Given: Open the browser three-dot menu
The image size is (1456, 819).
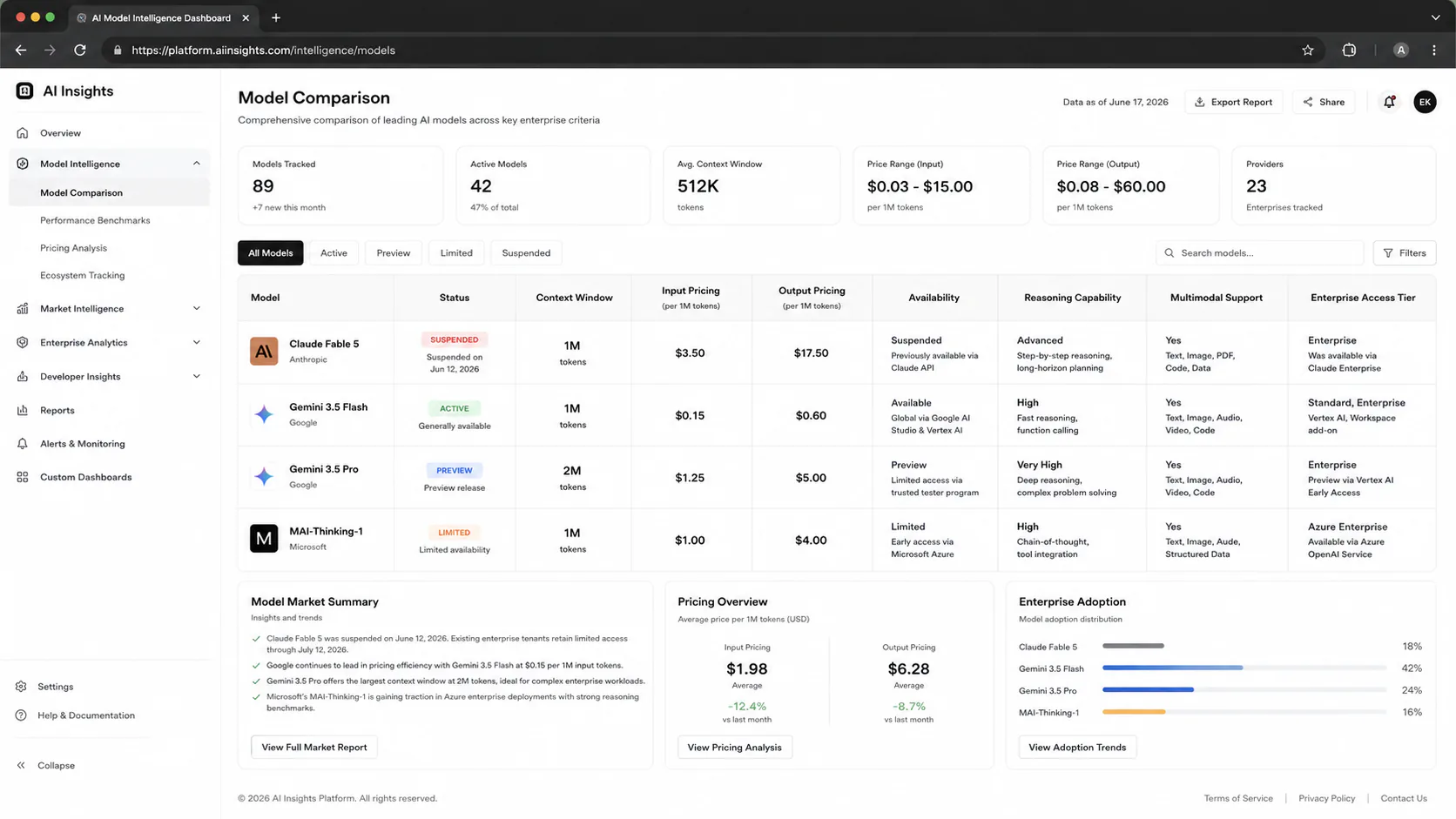Looking at the screenshot, I should pos(1434,50).
